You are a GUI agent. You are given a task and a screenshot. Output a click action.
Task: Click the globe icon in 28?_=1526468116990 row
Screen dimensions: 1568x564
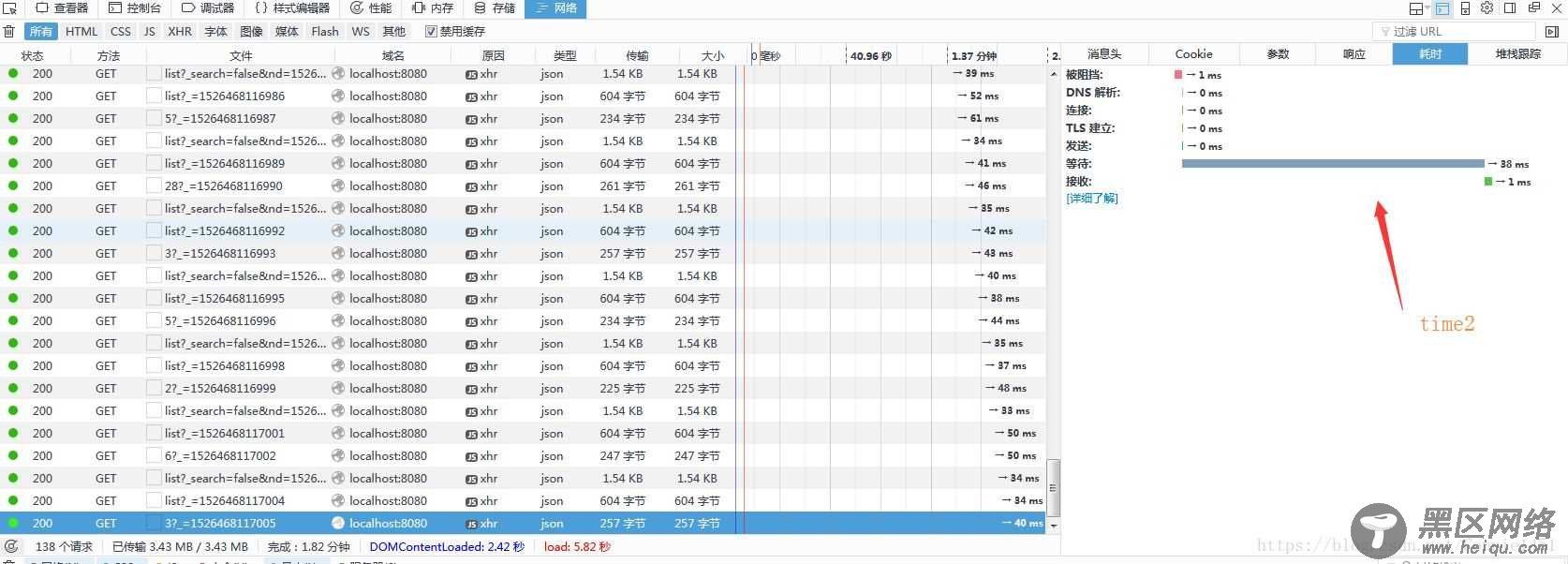click(x=338, y=186)
